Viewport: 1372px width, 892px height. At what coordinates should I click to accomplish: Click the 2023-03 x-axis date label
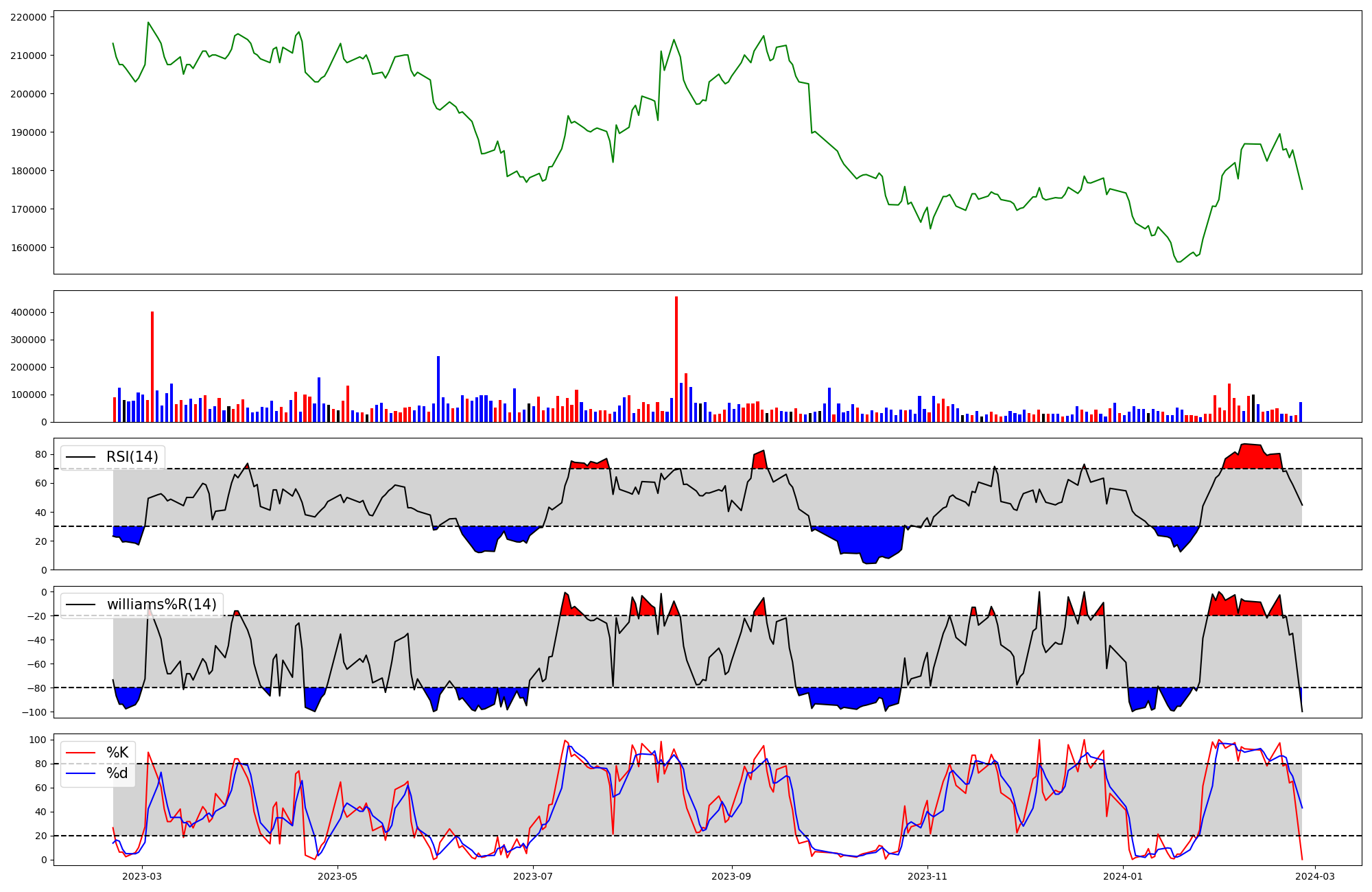[x=143, y=876]
